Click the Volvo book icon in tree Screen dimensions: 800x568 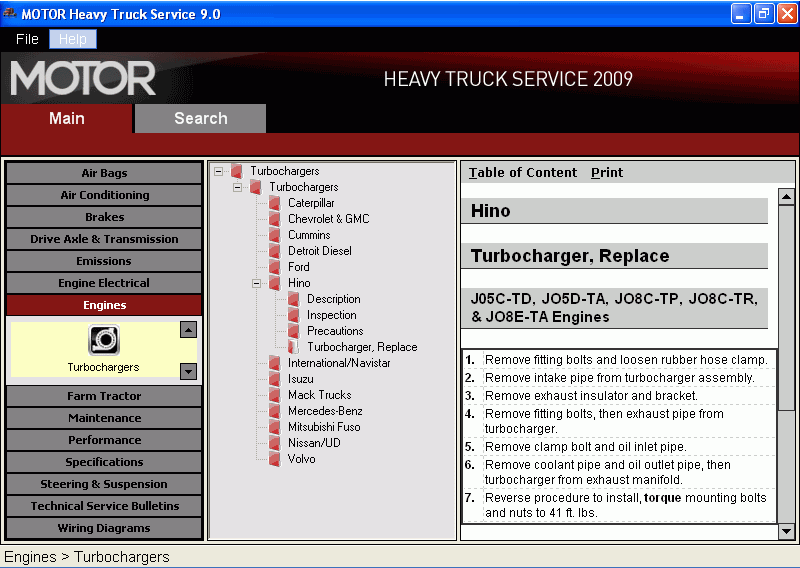click(x=275, y=459)
